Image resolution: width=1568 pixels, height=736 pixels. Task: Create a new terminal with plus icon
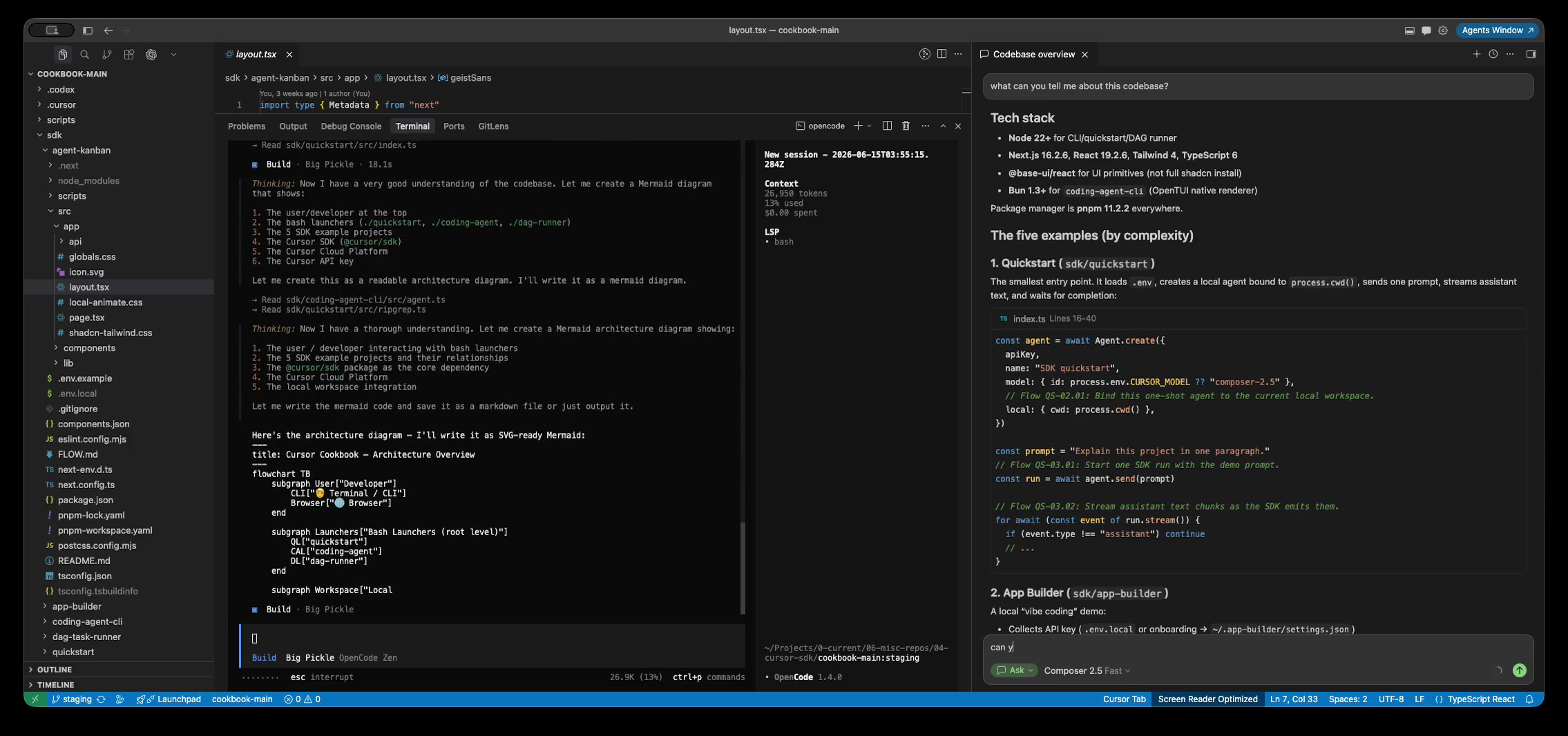pos(857,126)
